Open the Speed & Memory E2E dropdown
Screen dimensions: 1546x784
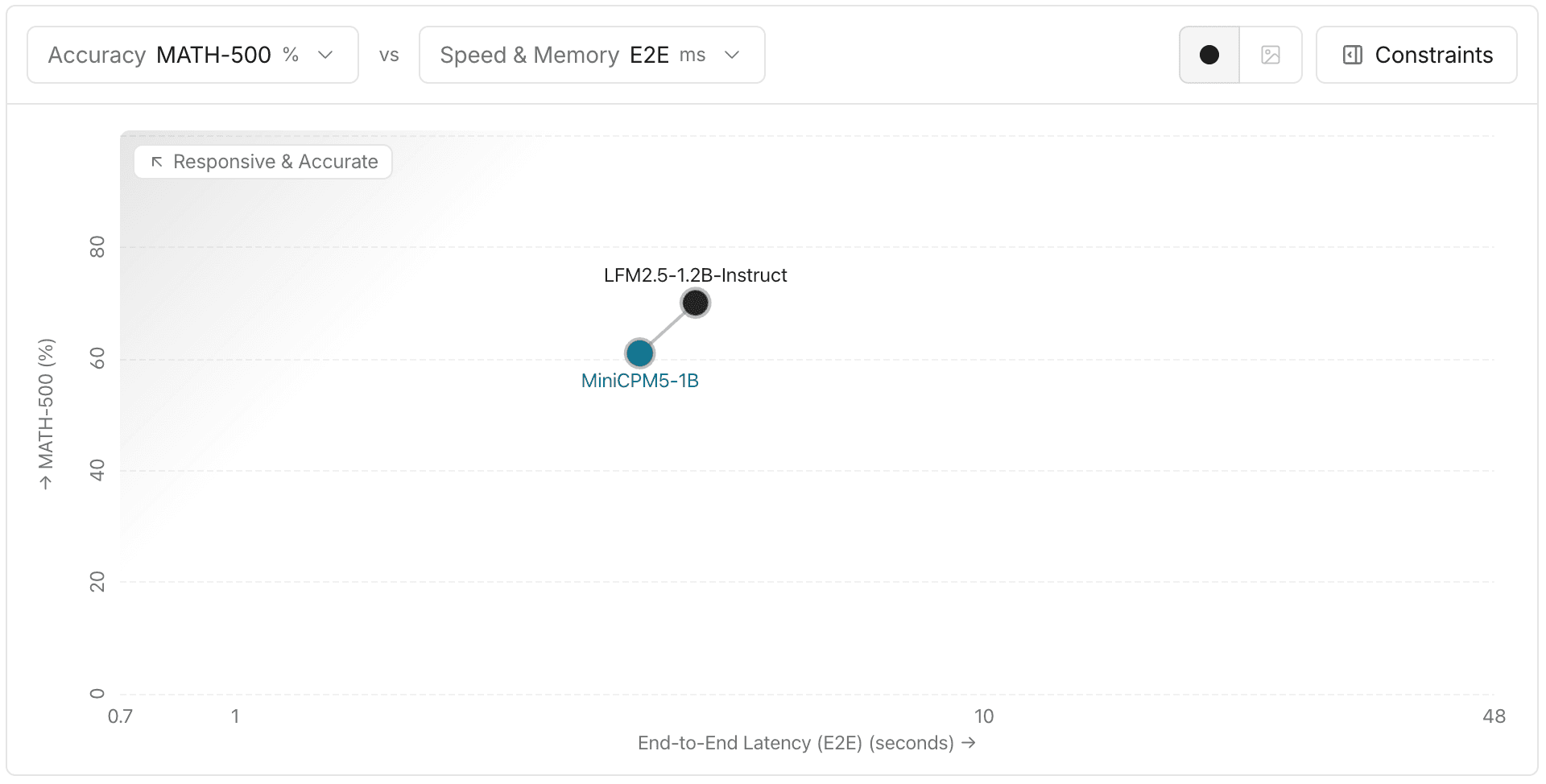592,55
